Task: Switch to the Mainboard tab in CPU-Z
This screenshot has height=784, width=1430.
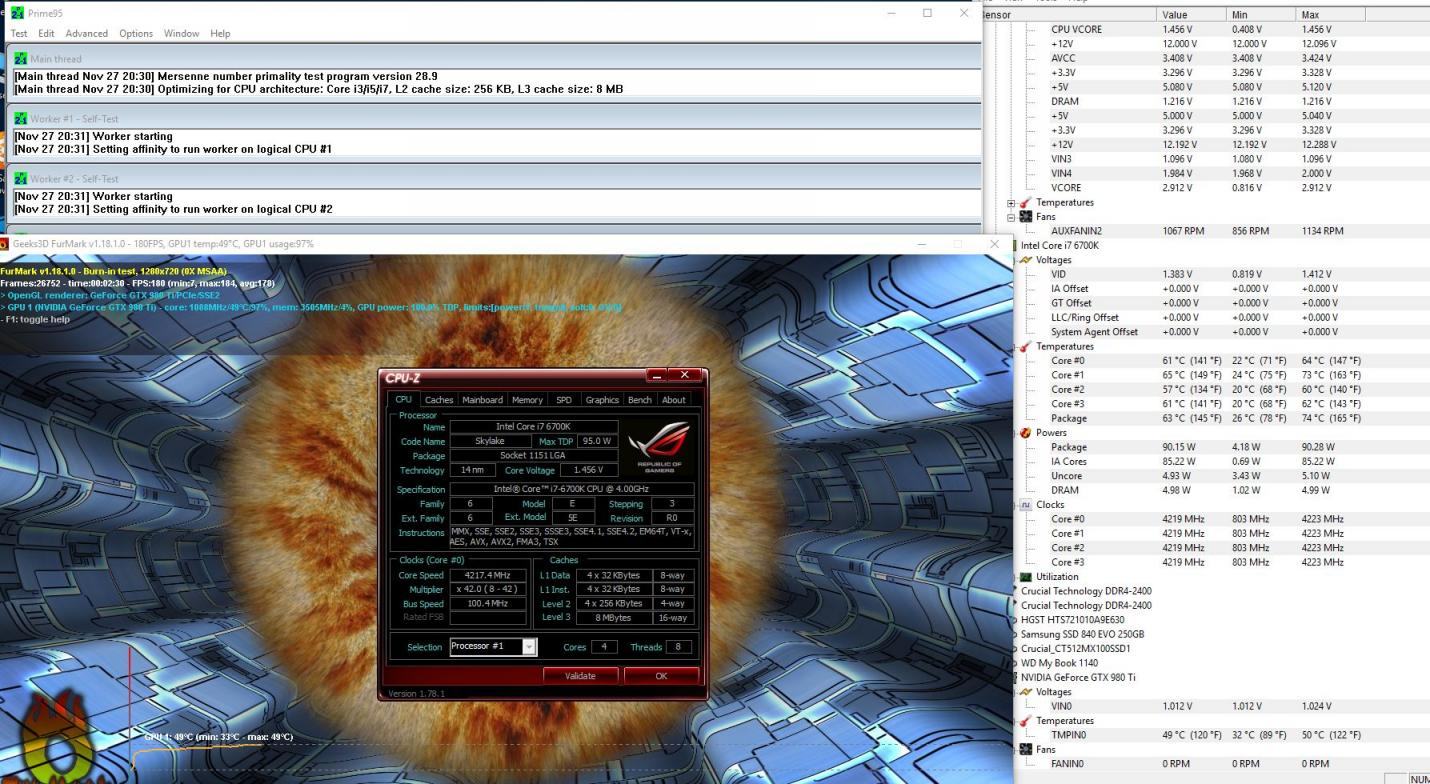Action: coord(482,400)
